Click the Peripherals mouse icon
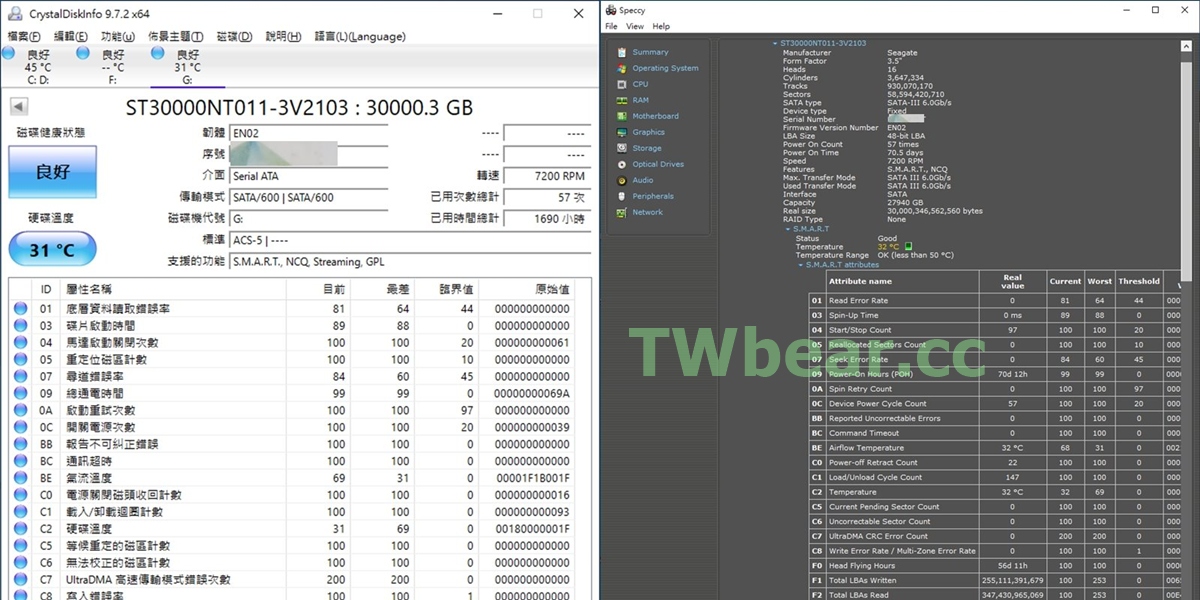 (619, 196)
